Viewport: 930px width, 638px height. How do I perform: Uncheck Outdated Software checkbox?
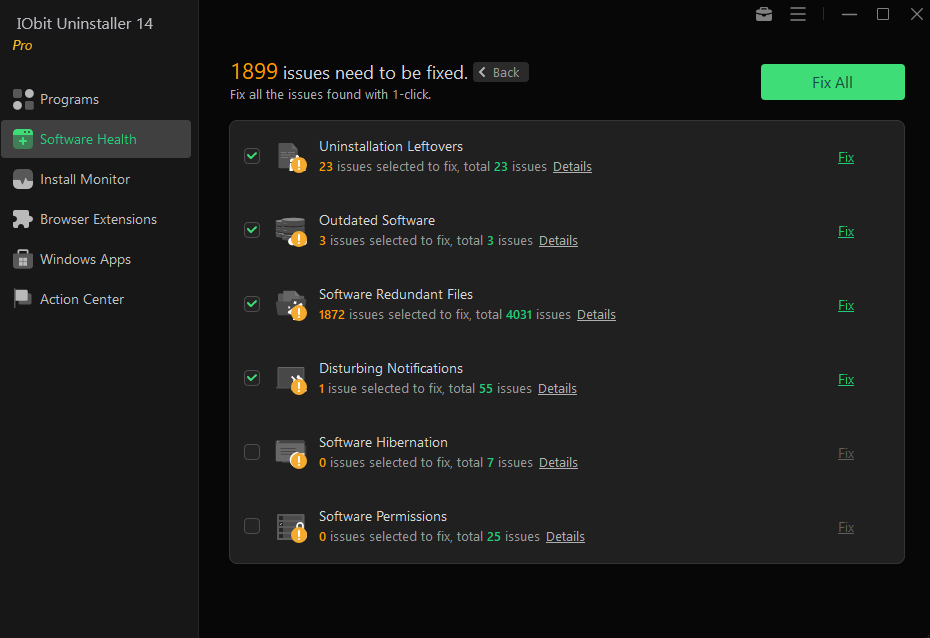[252, 230]
